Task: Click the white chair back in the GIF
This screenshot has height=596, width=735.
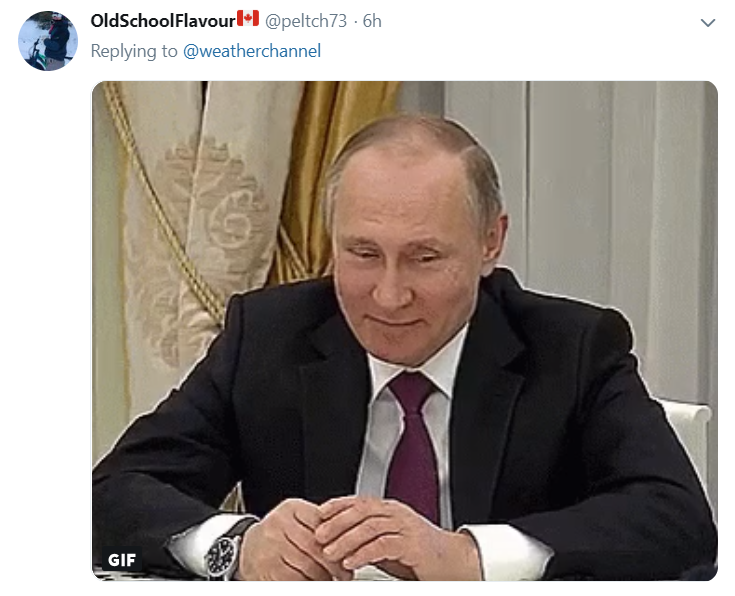Action: 687,436
